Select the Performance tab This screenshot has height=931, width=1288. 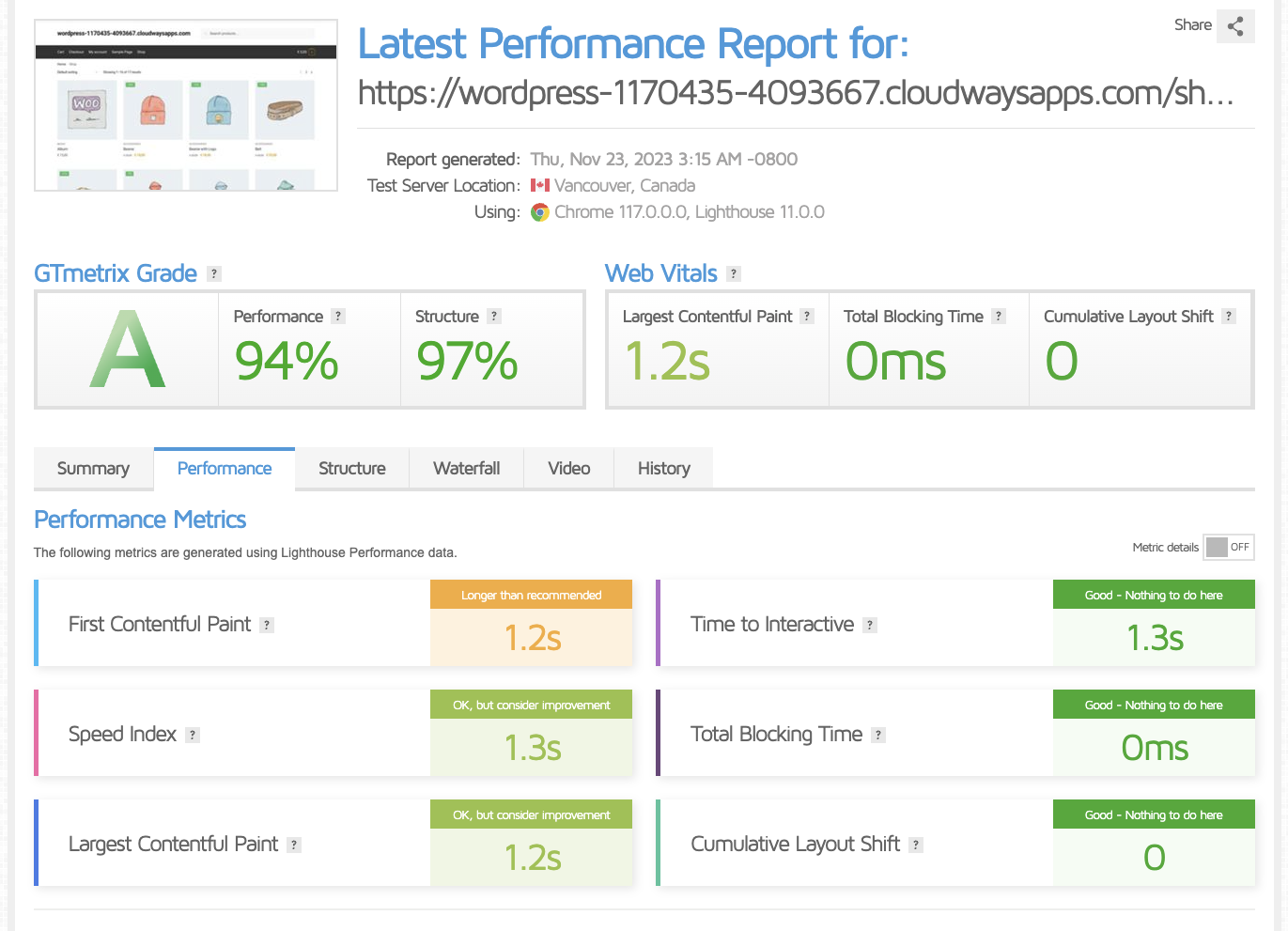tap(225, 469)
